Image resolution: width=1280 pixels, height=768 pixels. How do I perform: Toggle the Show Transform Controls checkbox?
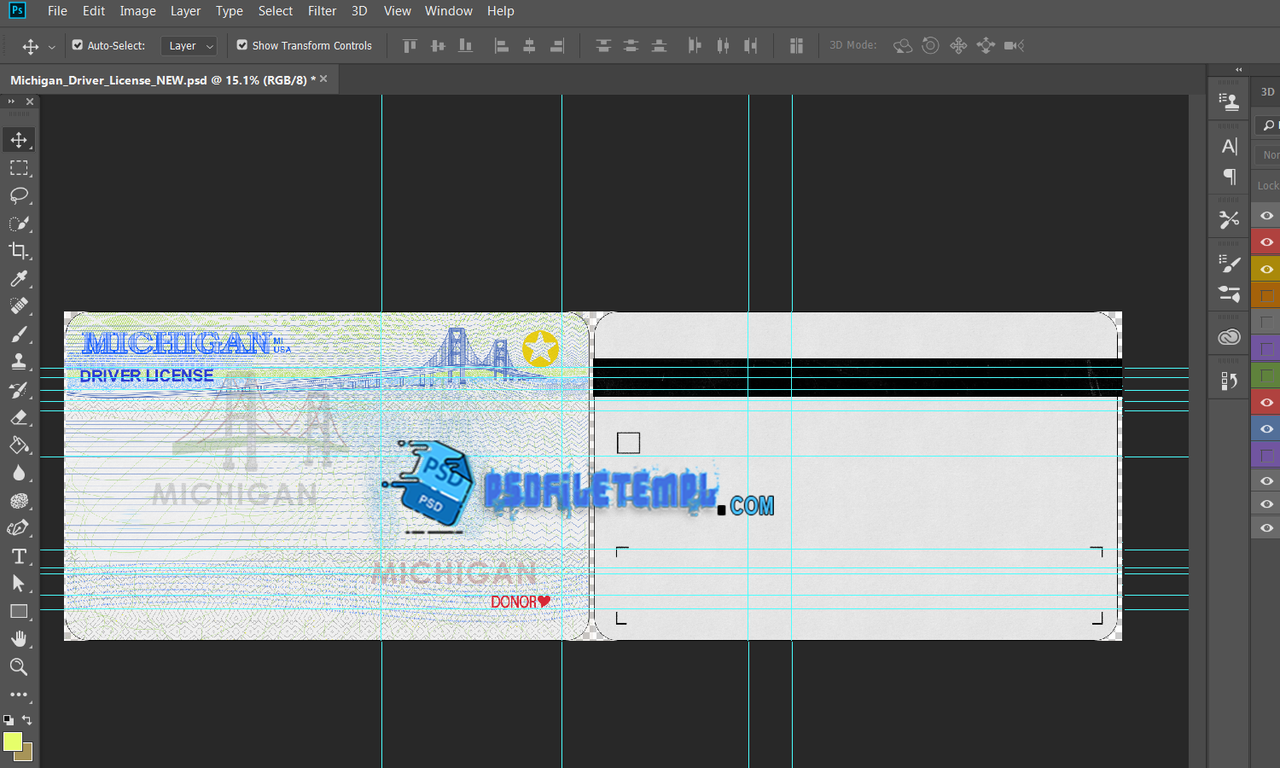coord(242,45)
